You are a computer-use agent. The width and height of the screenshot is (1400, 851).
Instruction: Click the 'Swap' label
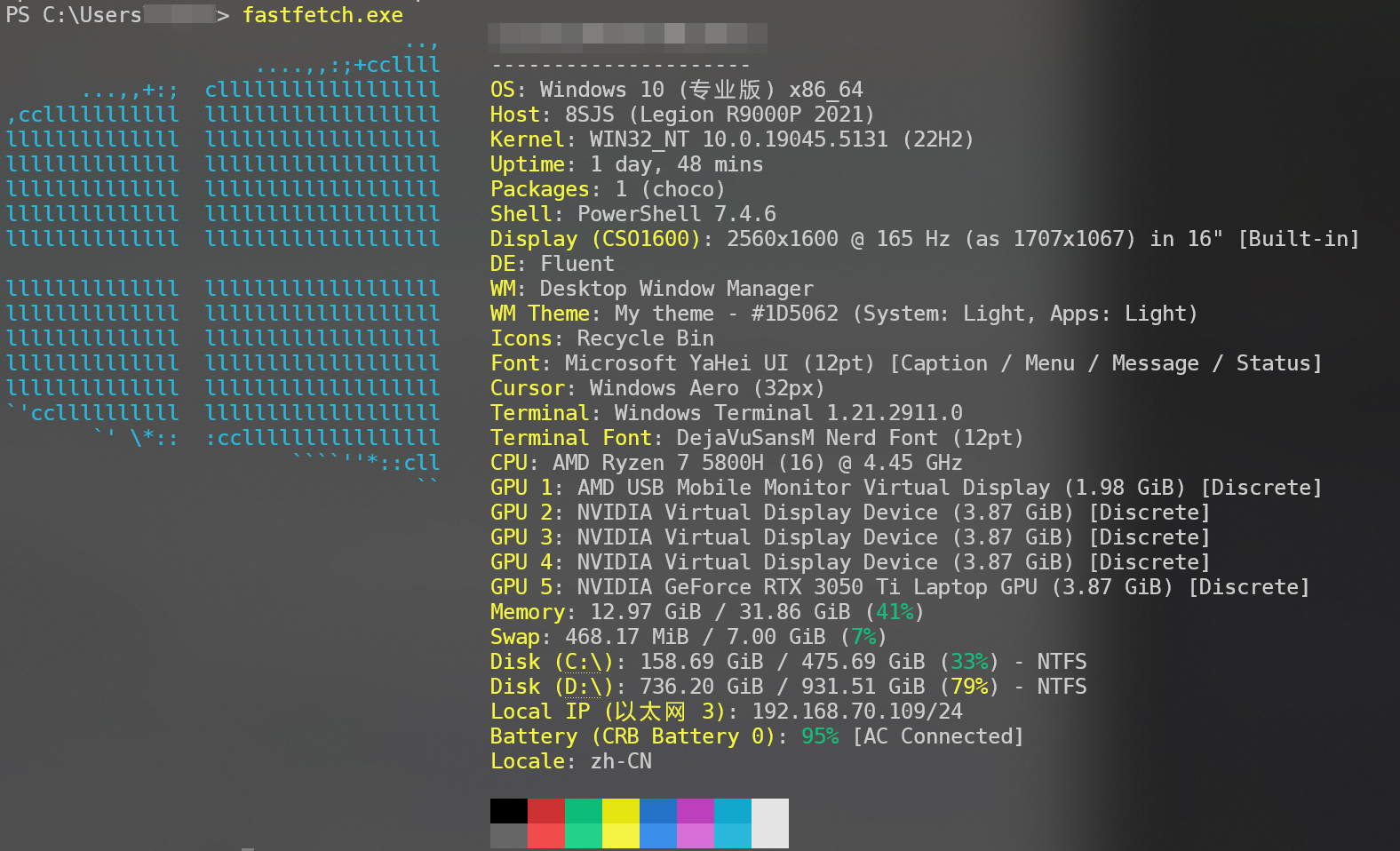click(x=515, y=637)
